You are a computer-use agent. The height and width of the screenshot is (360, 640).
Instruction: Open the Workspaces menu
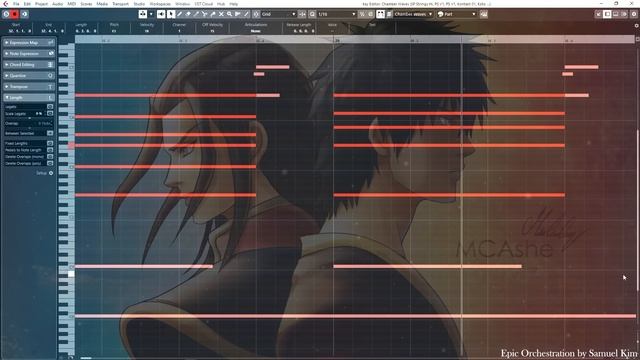[x=160, y=4]
